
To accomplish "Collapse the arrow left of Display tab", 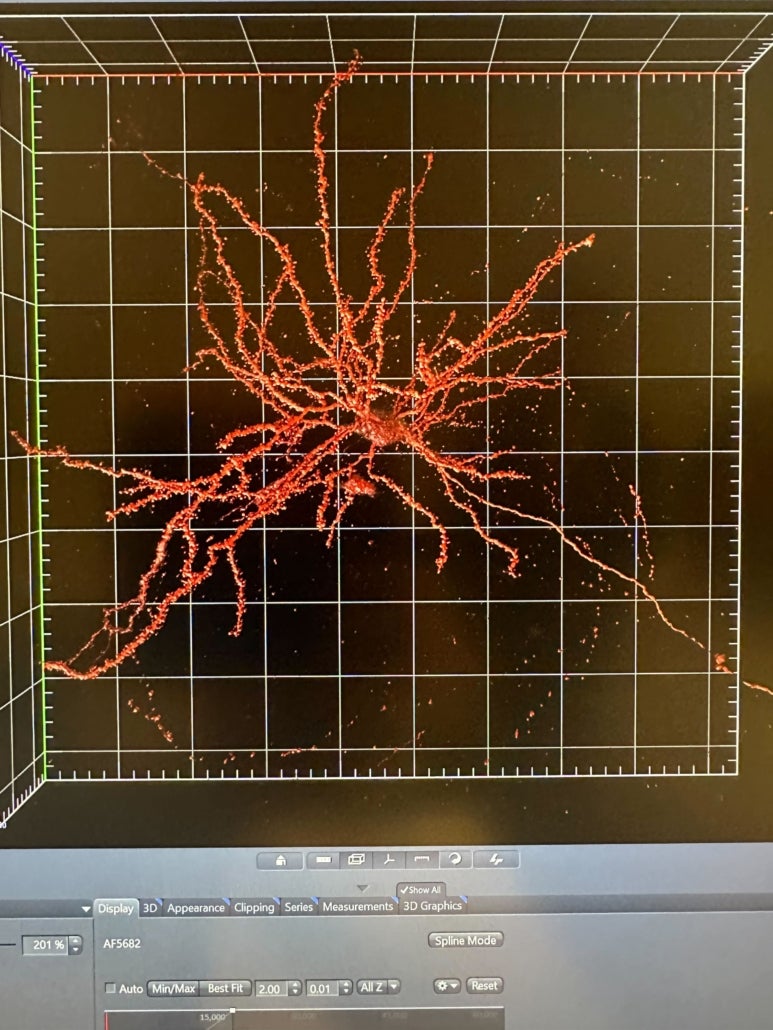I will pos(86,909).
